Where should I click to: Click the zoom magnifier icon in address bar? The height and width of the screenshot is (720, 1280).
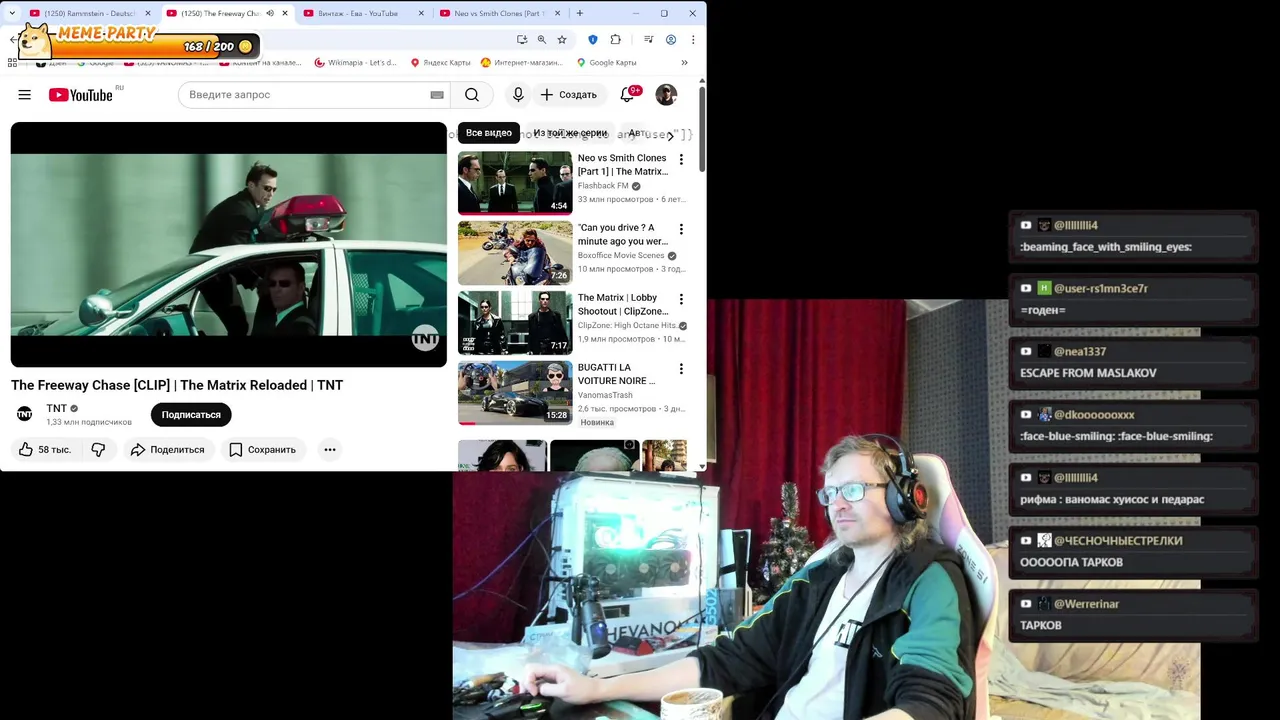click(542, 40)
